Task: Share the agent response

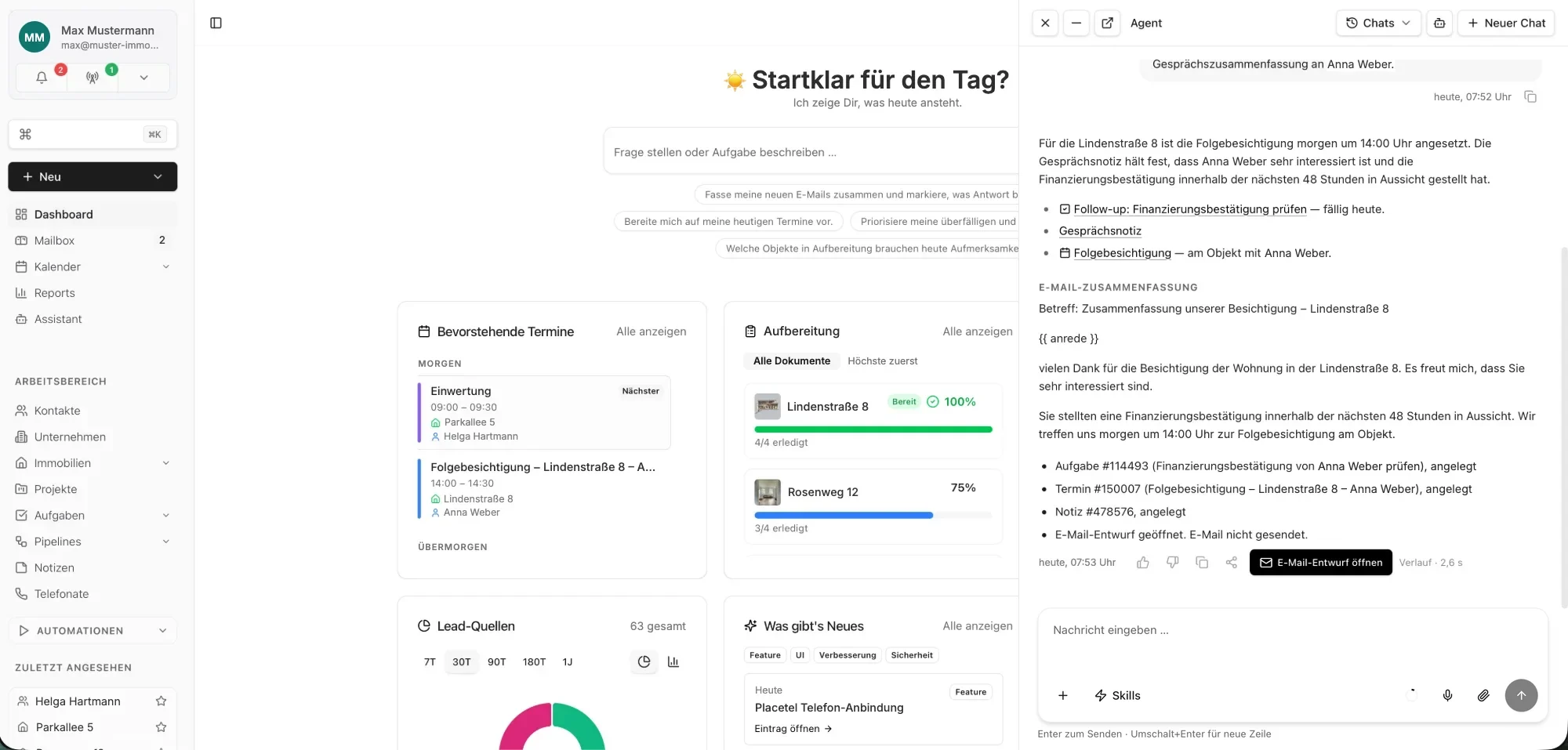Action: pyautogui.click(x=1231, y=563)
